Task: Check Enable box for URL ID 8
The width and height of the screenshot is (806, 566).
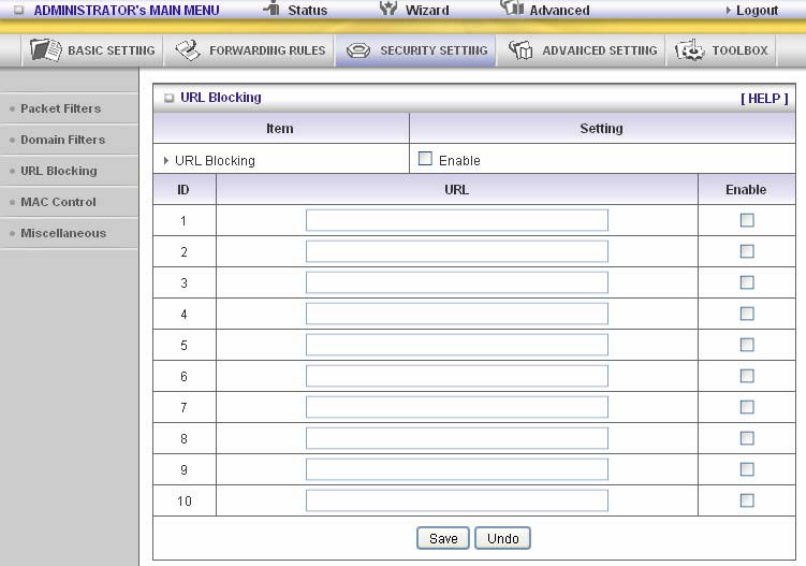Action: coord(747,438)
